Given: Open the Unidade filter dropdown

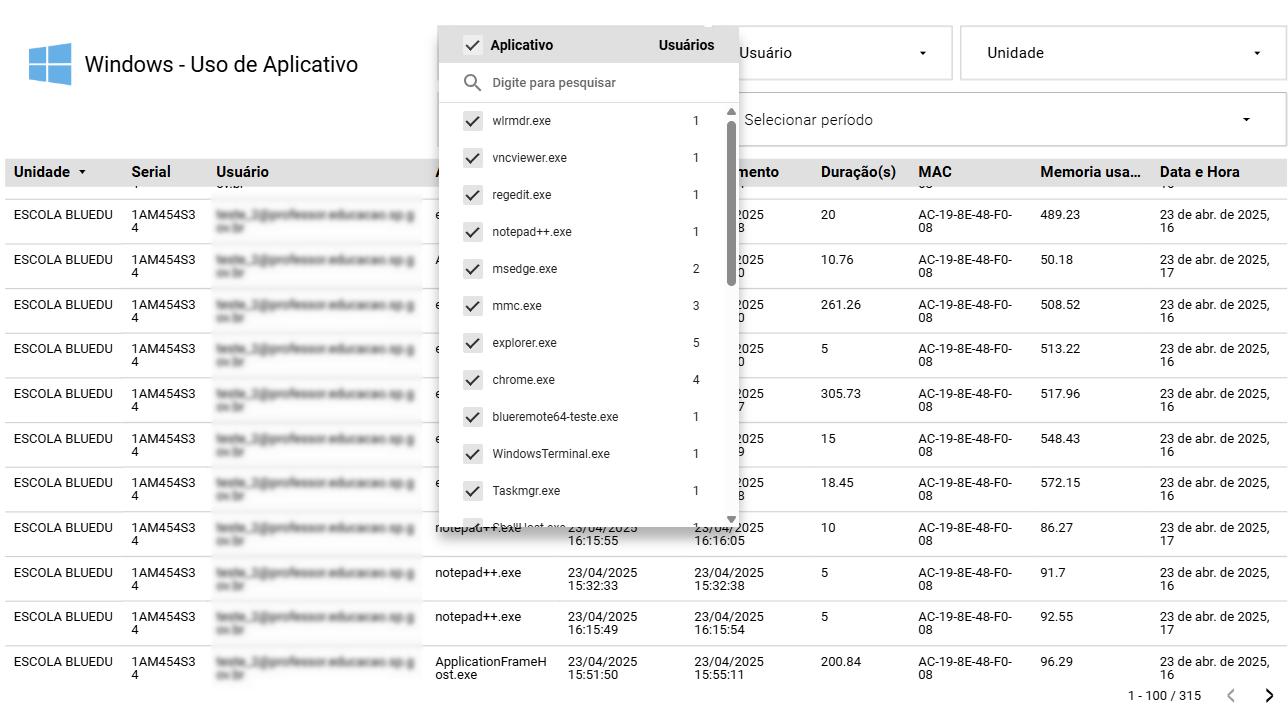Looking at the screenshot, I should point(1122,53).
